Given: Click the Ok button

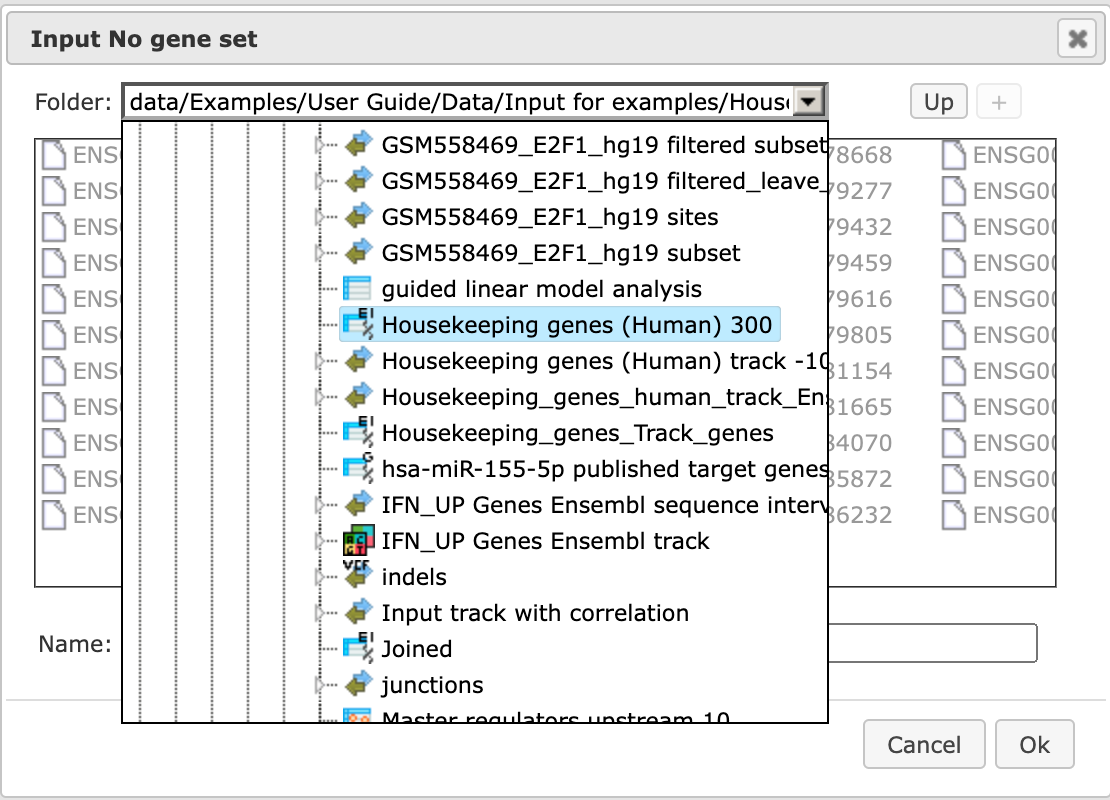Looking at the screenshot, I should [1034, 744].
